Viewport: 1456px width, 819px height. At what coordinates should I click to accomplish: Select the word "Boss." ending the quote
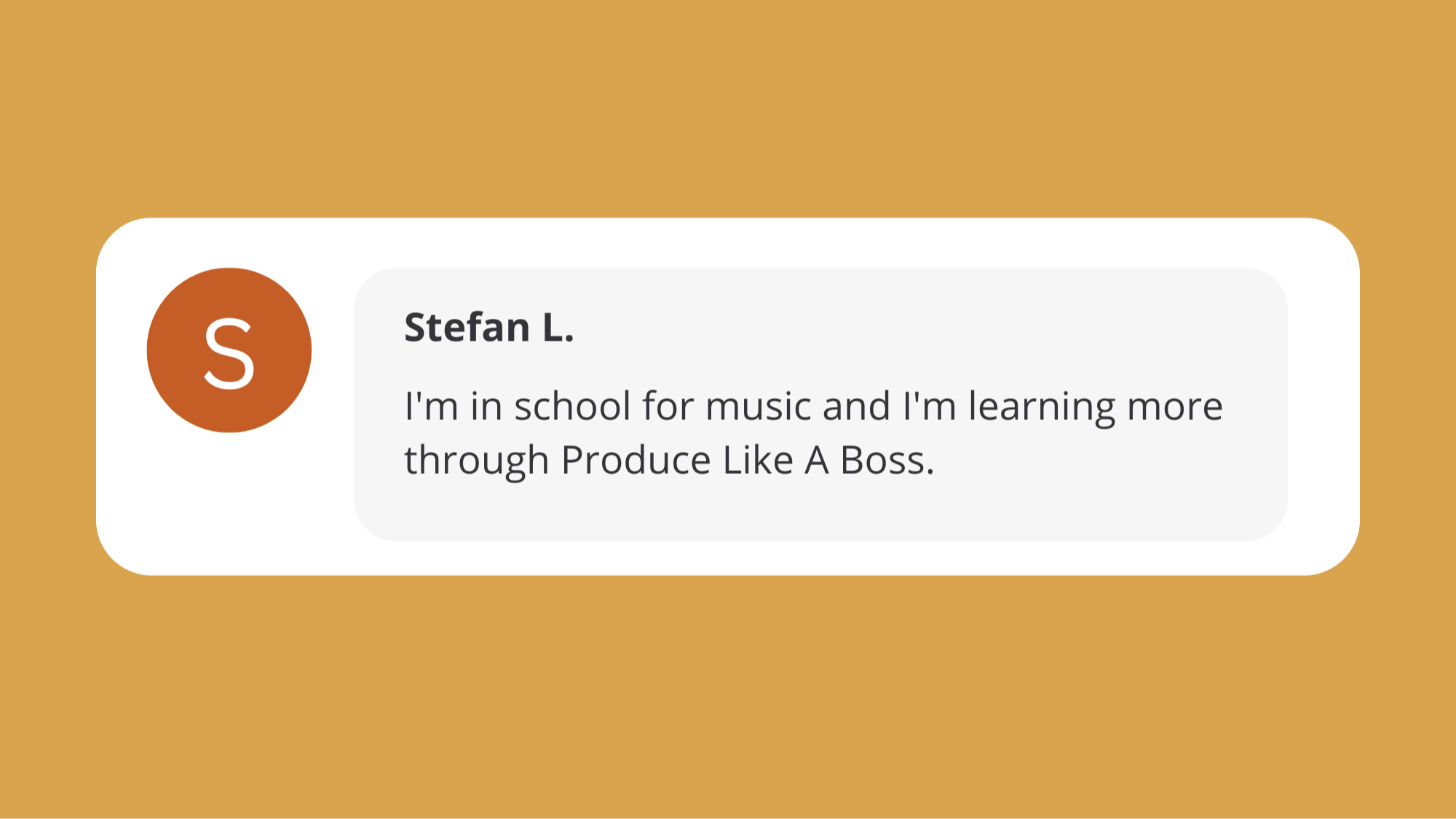click(x=887, y=461)
